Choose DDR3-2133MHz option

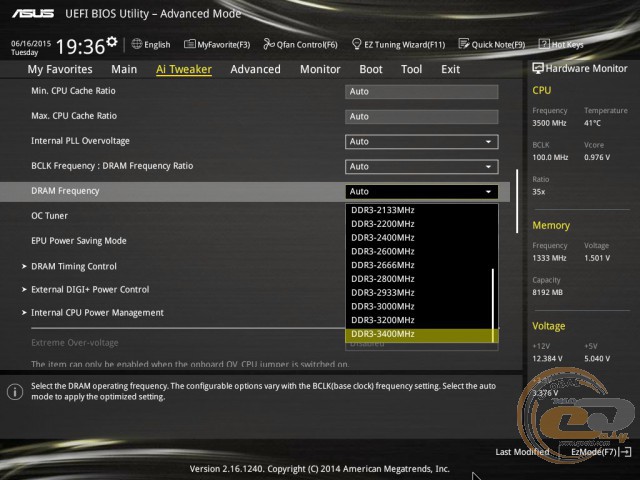coord(419,210)
